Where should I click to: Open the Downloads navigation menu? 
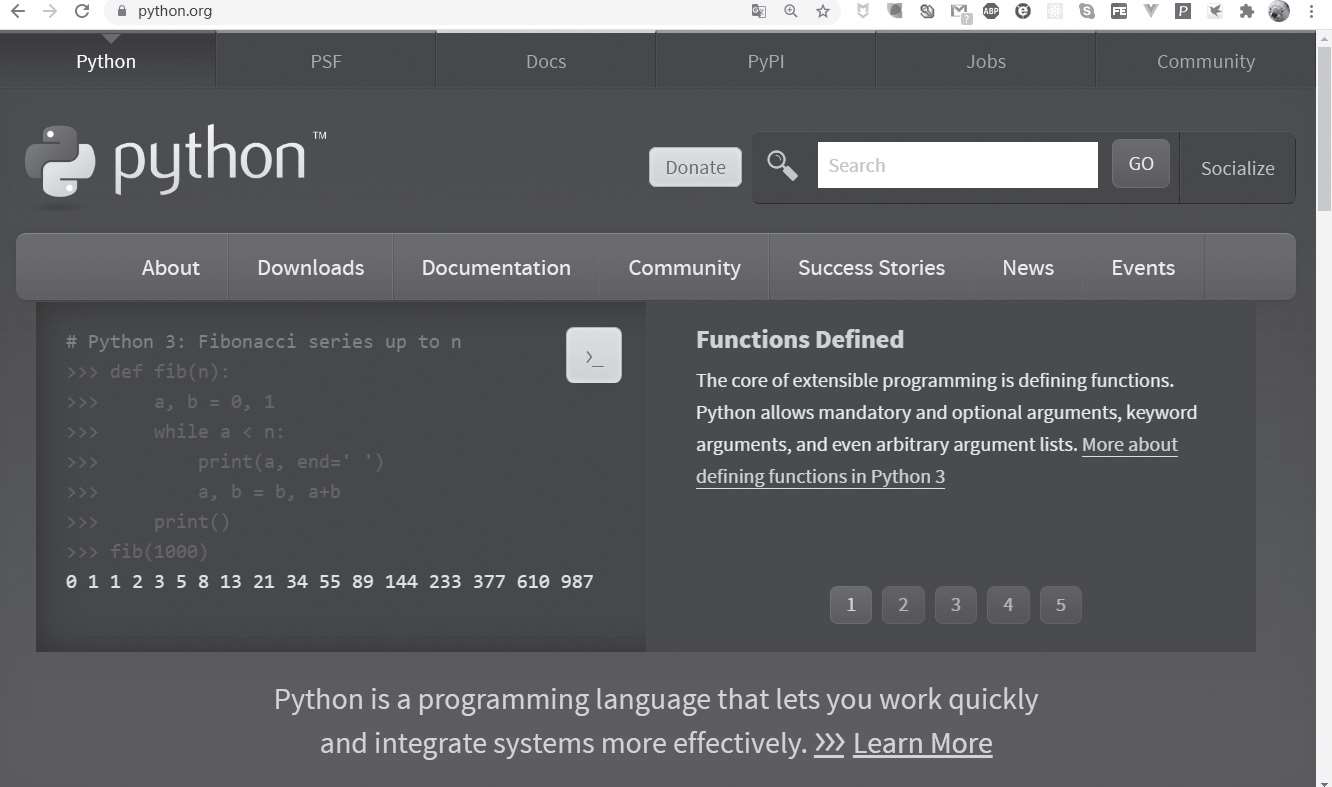tap(310, 268)
